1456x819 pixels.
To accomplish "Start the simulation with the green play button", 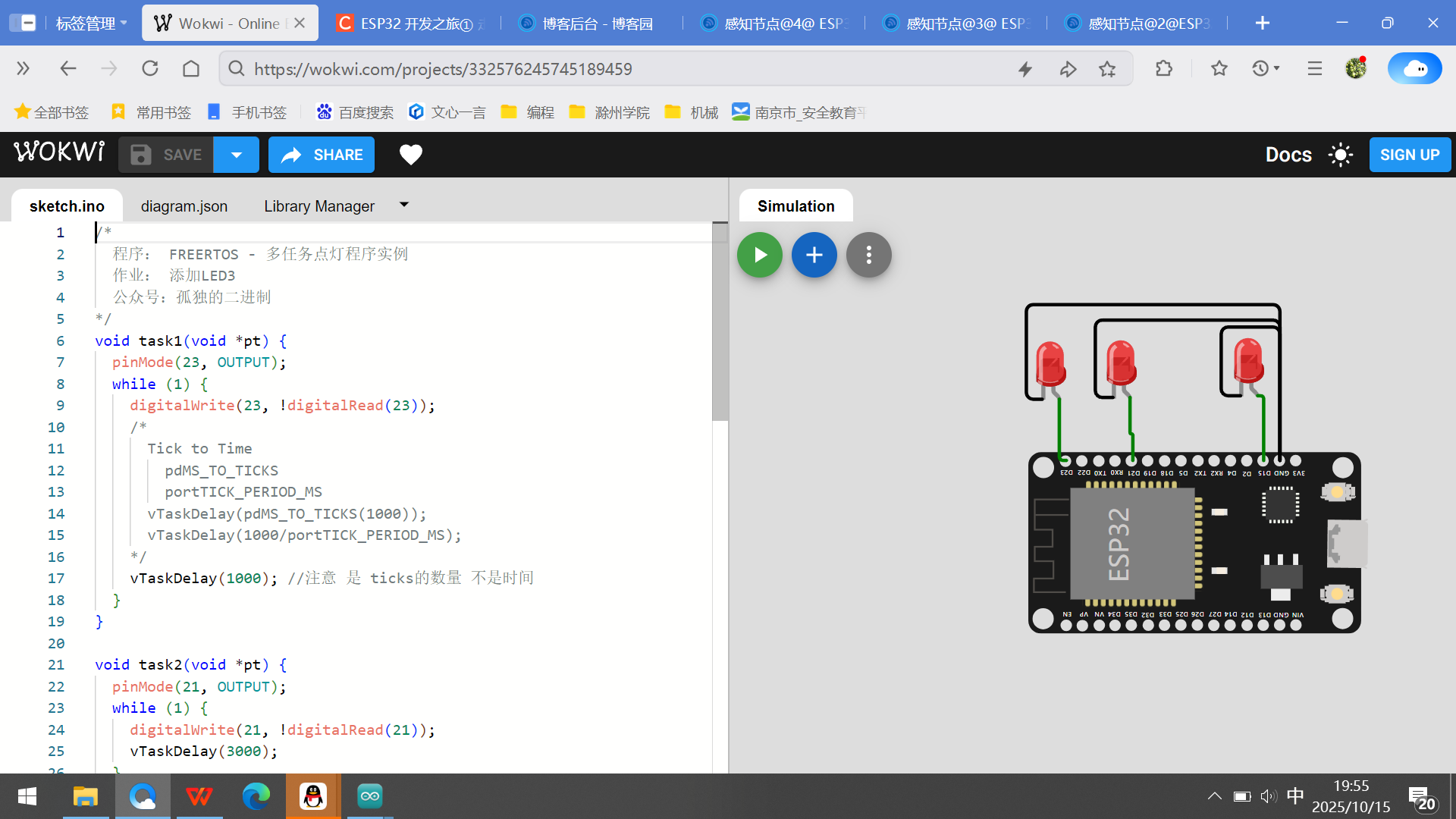I will pyautogui.click(x=760, y=255).
